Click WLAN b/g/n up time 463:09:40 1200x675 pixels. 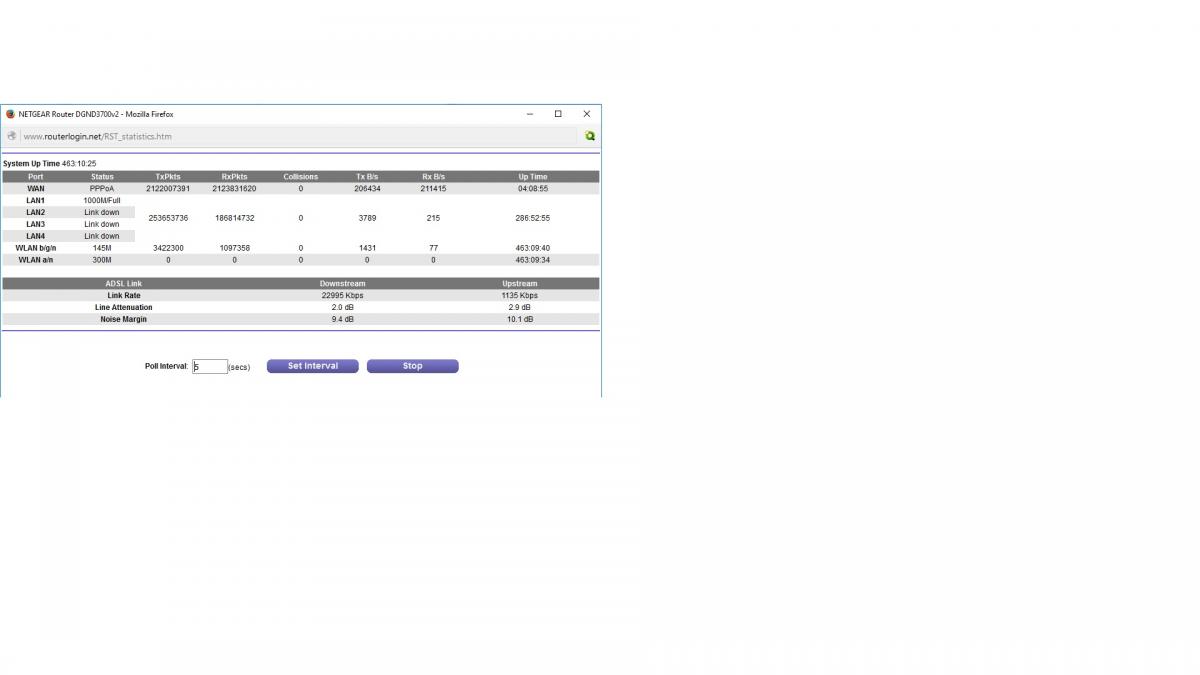point(533,248)
